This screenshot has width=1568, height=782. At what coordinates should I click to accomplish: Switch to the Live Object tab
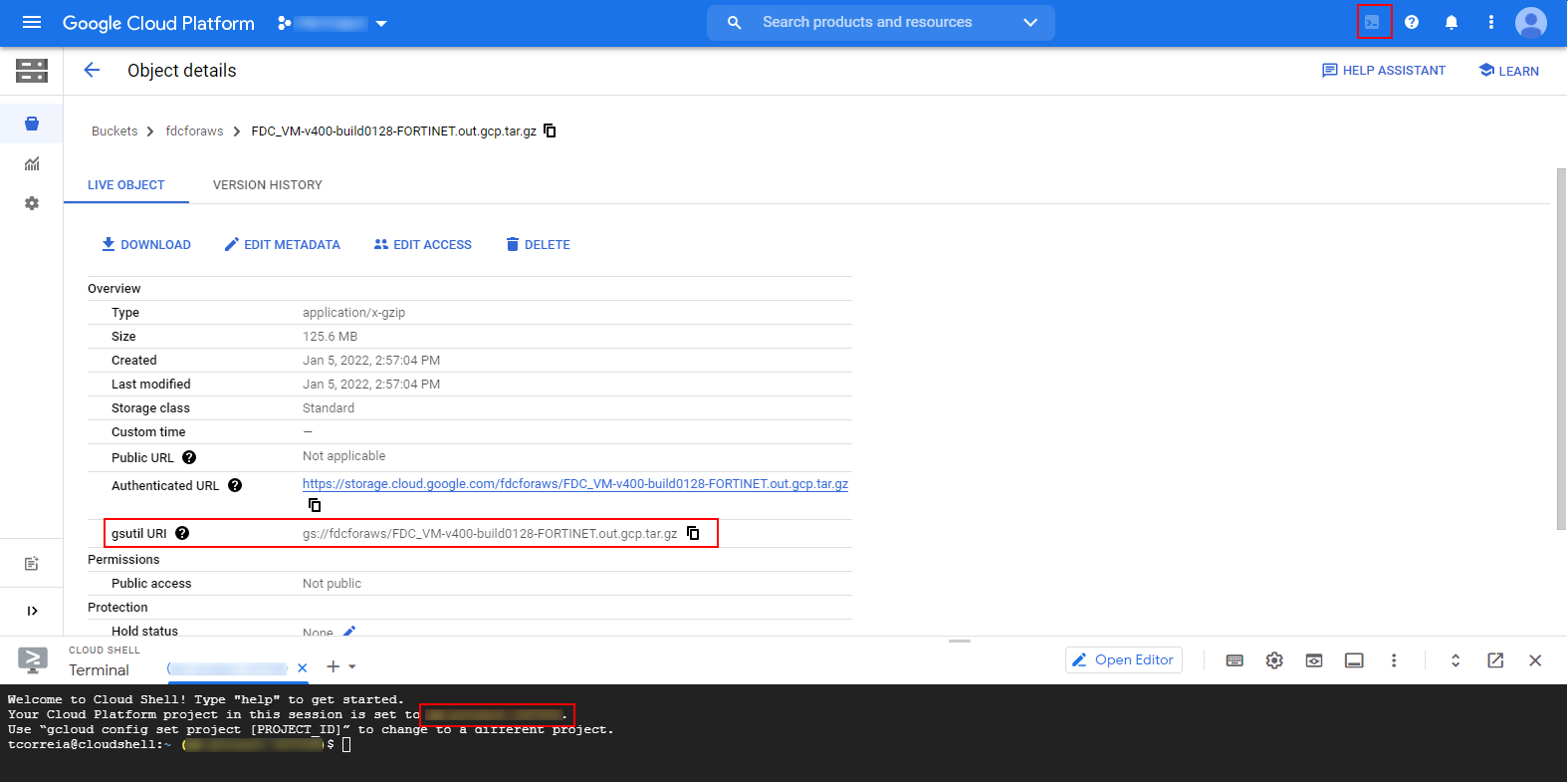[126, 185]
